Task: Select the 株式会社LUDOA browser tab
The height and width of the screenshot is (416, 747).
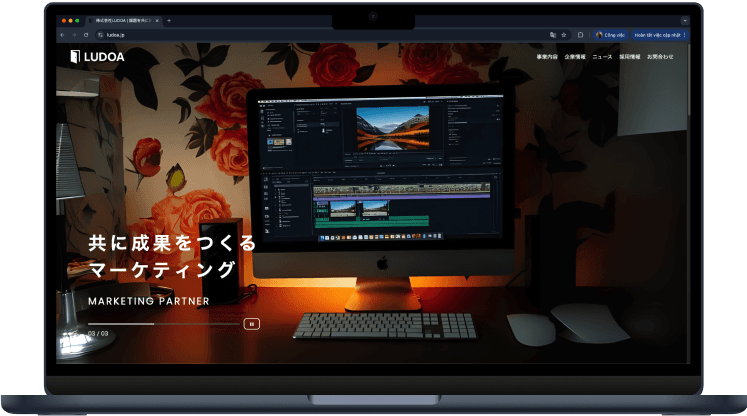Action: (124, 20)
